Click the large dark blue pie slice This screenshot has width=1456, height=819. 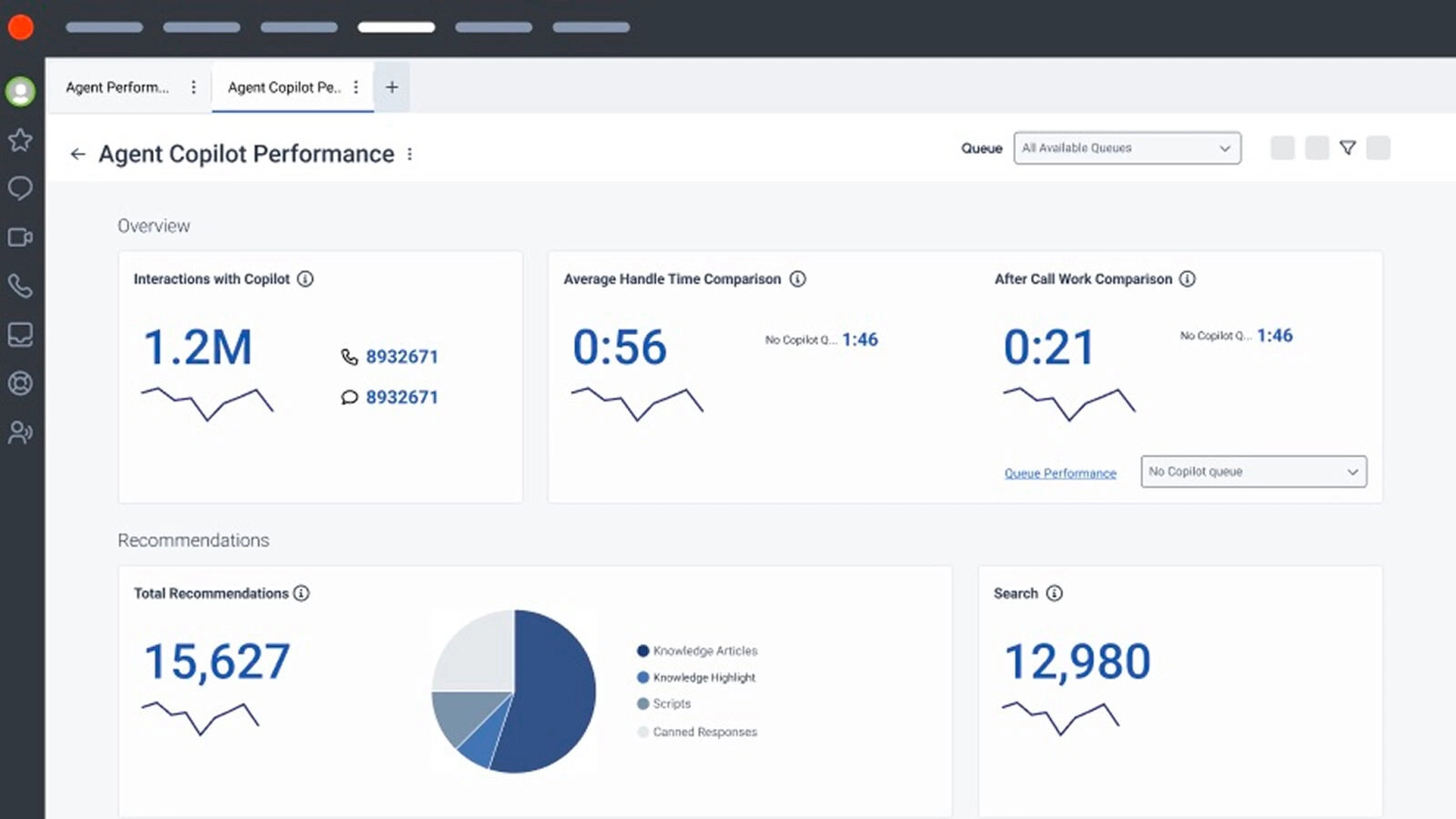(551, 692)
